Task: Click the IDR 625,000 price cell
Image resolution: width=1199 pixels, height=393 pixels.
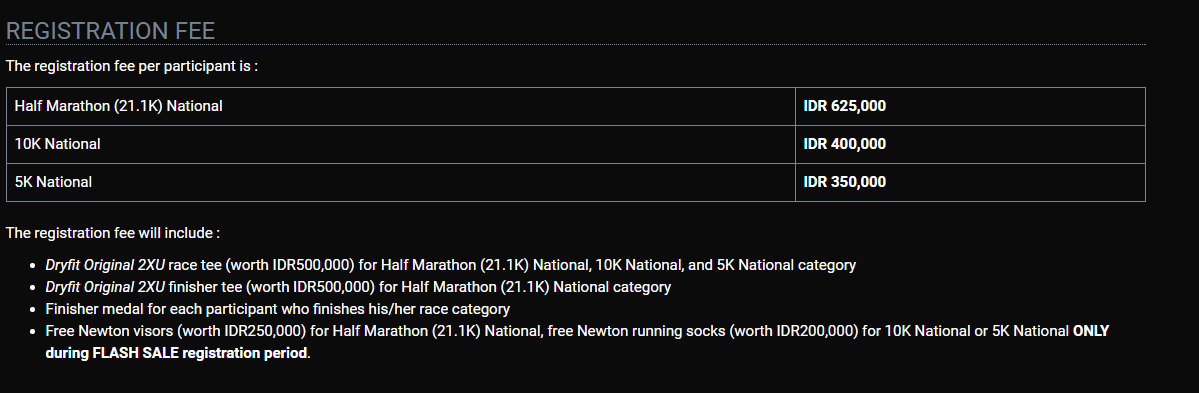Action: tap(970, 106)
